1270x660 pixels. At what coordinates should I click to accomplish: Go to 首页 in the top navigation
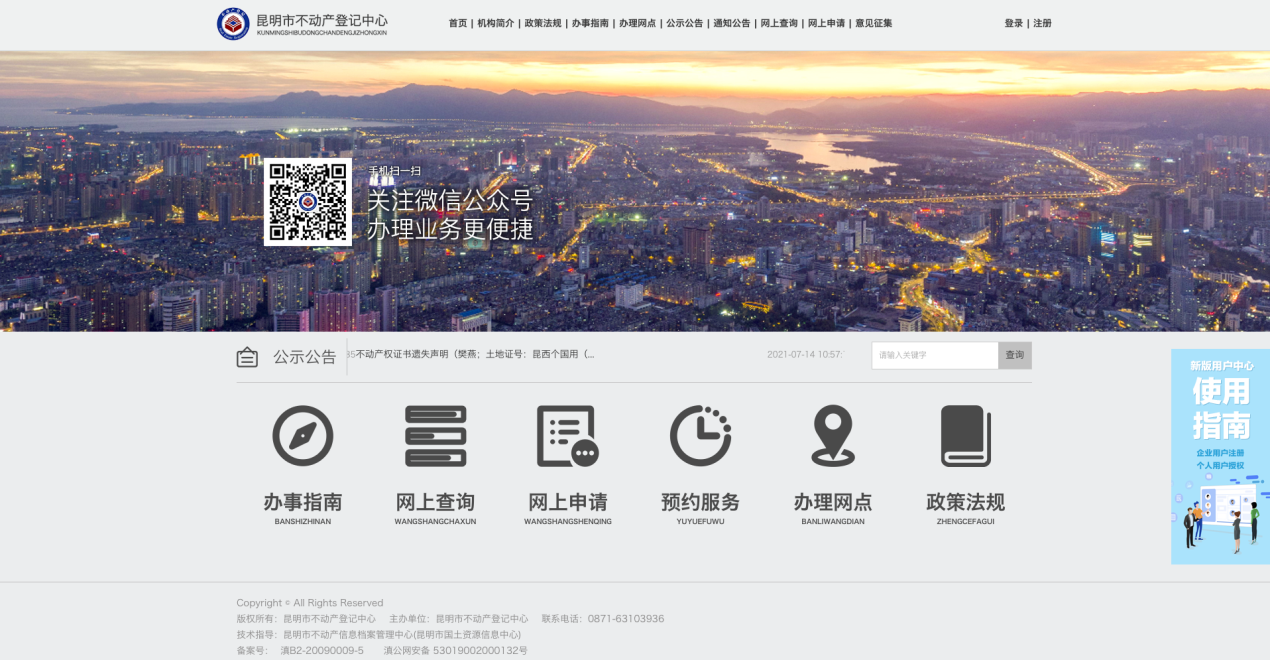457,23
